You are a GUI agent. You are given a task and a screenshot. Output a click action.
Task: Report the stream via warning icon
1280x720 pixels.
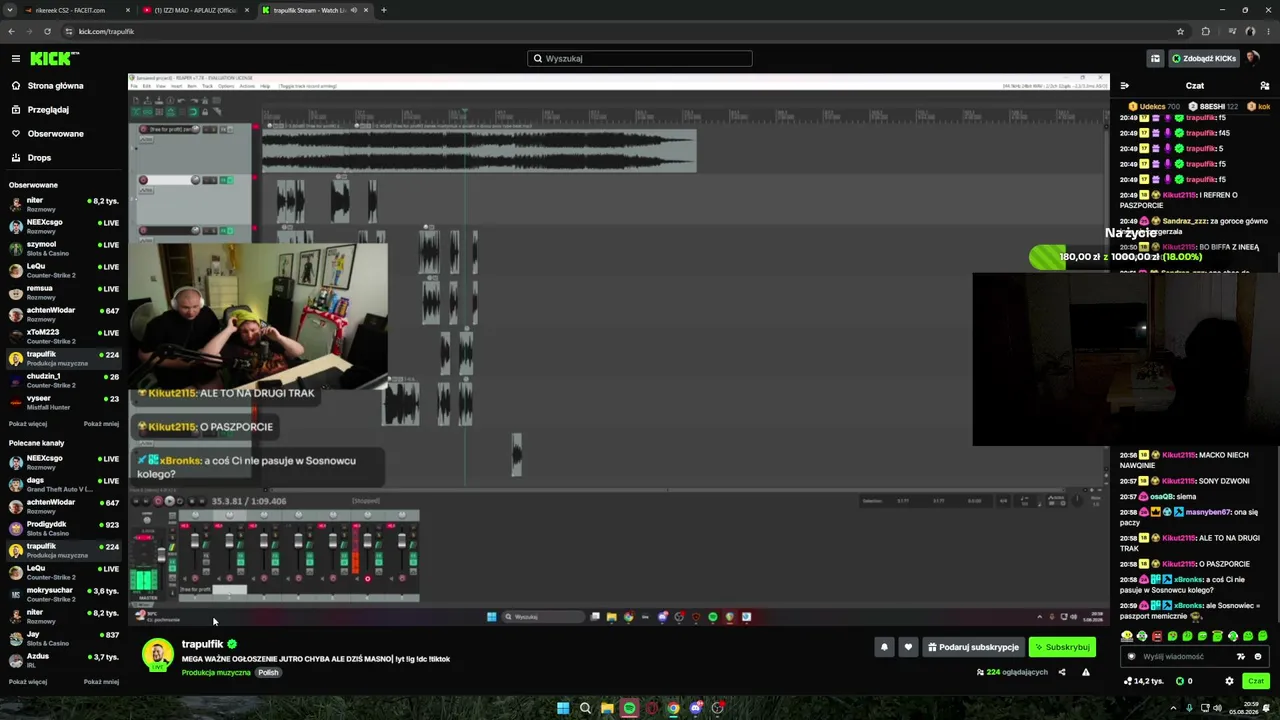[1086, 672]
